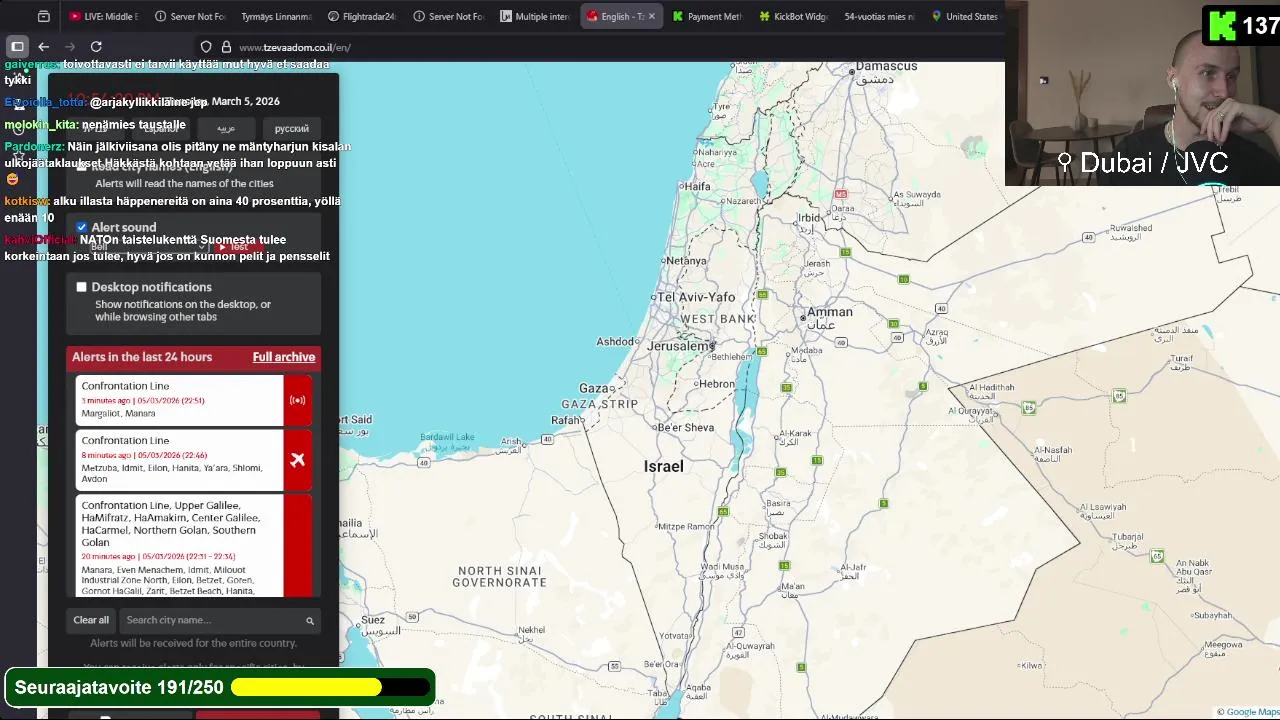
Task: Click Gaza label on the map
Action: (596, 388)
